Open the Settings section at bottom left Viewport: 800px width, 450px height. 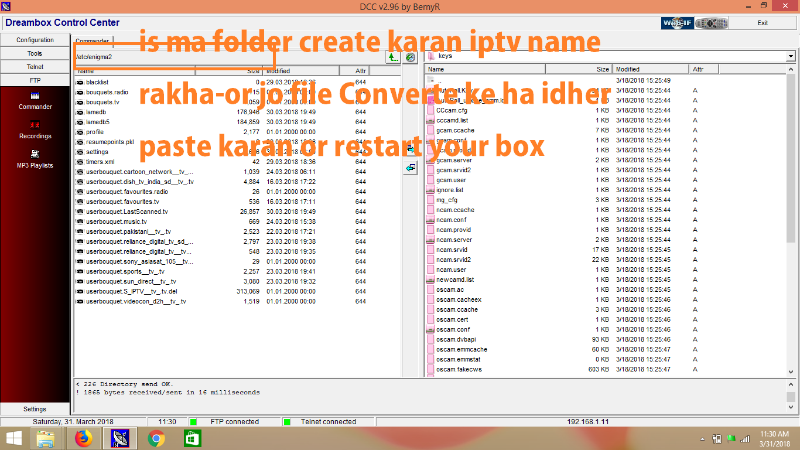pyautogui.click(x=35, y=408)
